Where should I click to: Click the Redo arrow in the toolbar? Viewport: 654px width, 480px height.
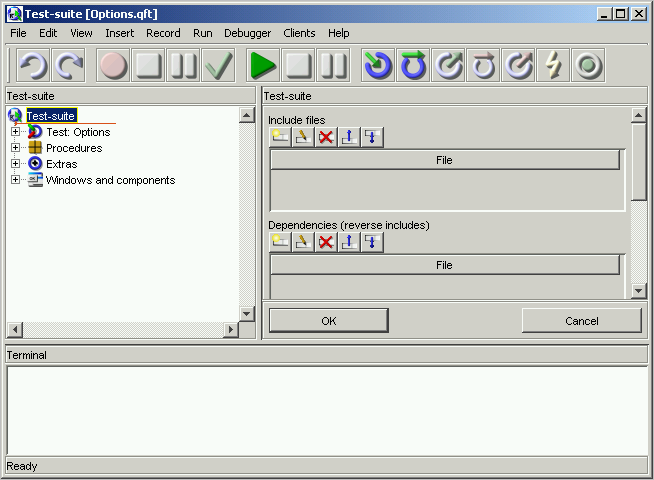click(68, 66)
